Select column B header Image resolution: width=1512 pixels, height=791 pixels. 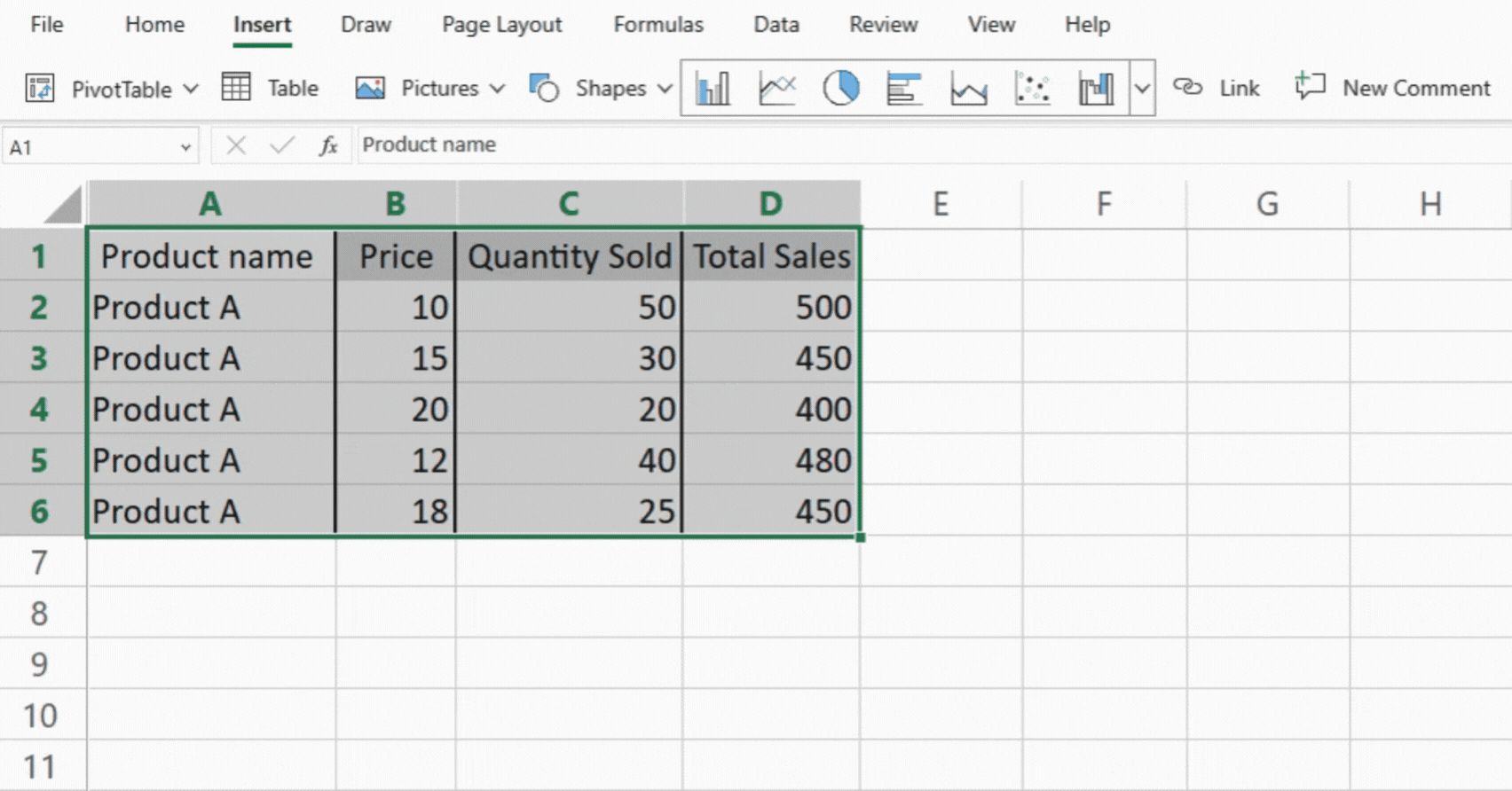coord(396,204)
